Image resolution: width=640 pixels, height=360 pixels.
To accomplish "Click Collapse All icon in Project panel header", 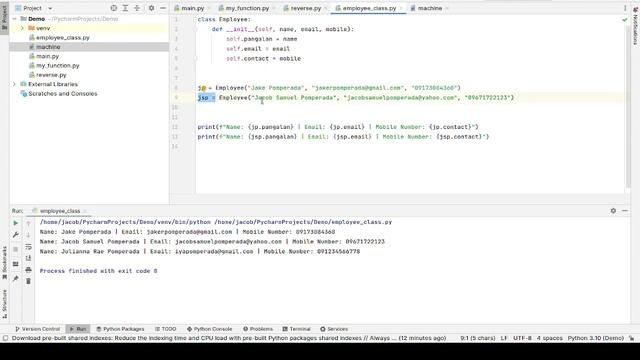I will (137, 8).
